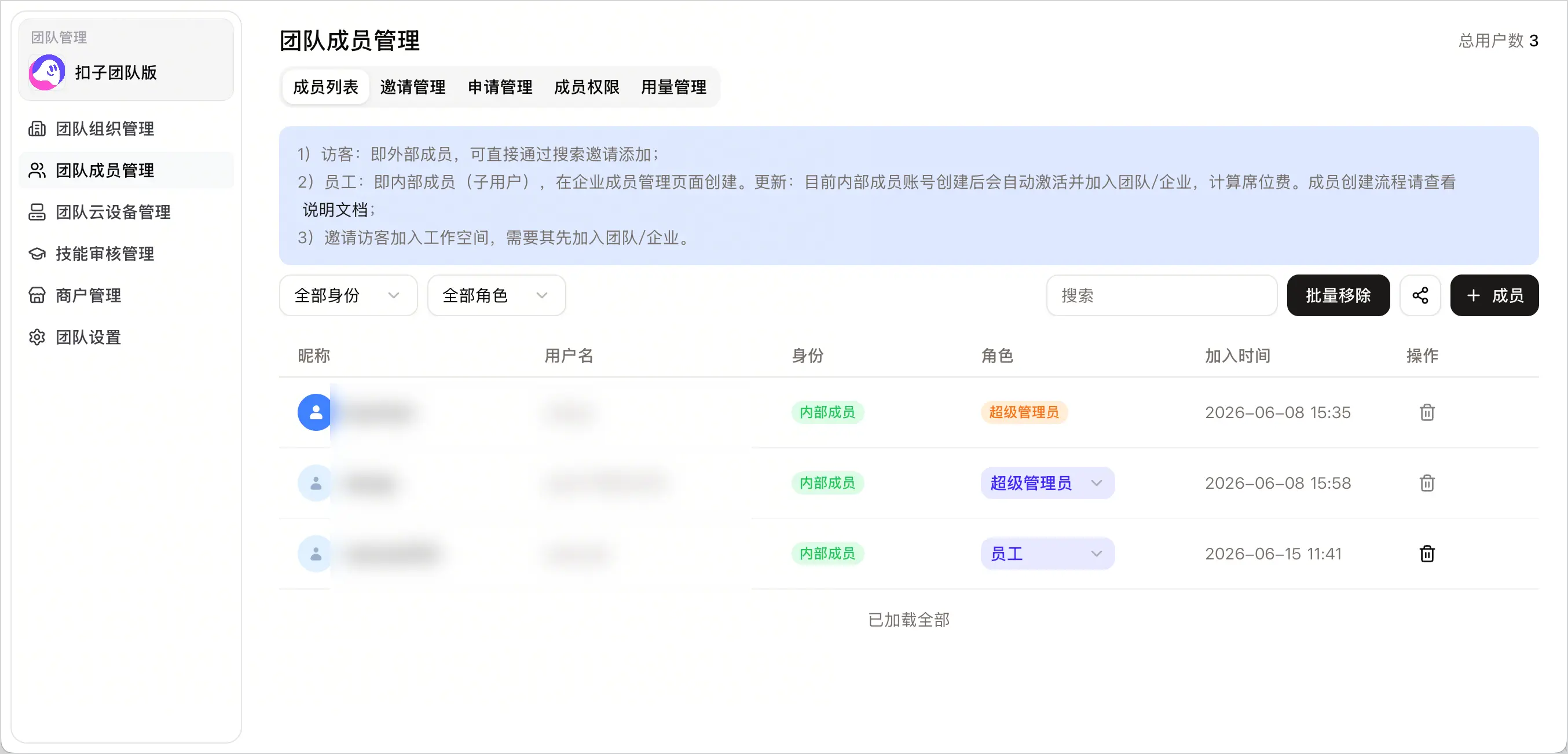The height and width of the screenshot is (754, 1568).
Task: Focus the 搜索 search field
Action: pos(1162,295)
